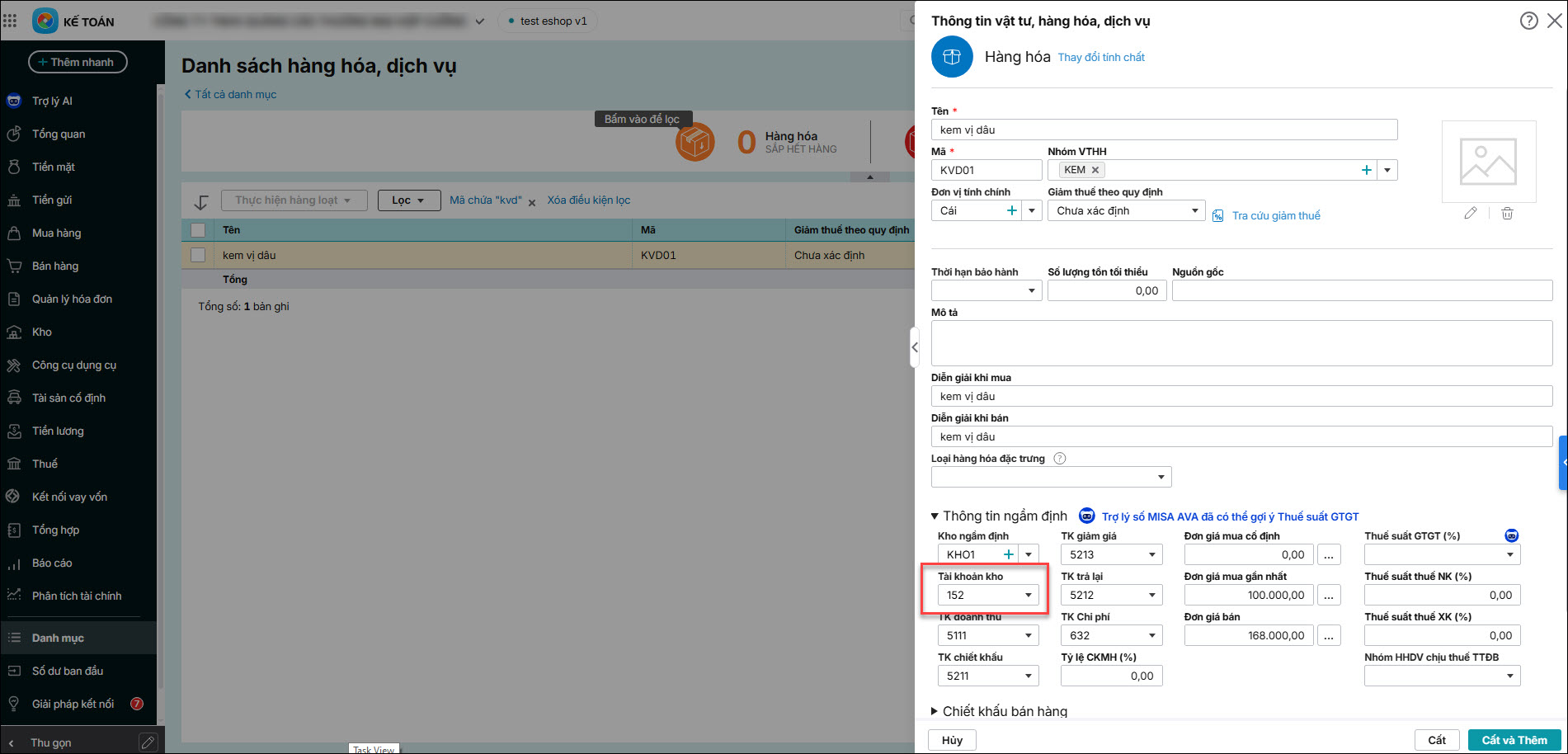Click the Tra cứu giảm thuế link
Viewport: 1568px width, 754px height.
1275,215
